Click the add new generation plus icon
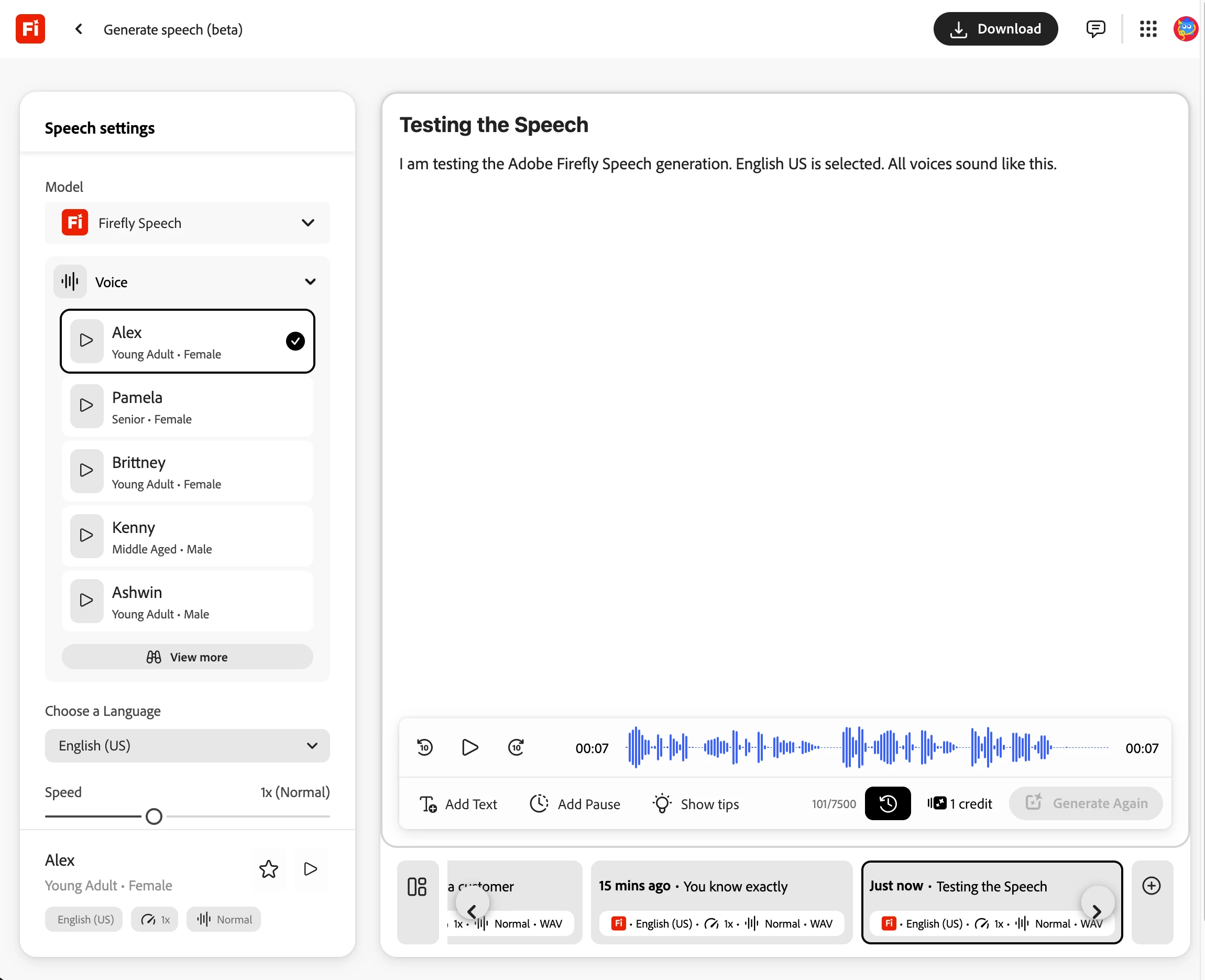The height and width of the screenshot is (980, 1205). 1152,886
